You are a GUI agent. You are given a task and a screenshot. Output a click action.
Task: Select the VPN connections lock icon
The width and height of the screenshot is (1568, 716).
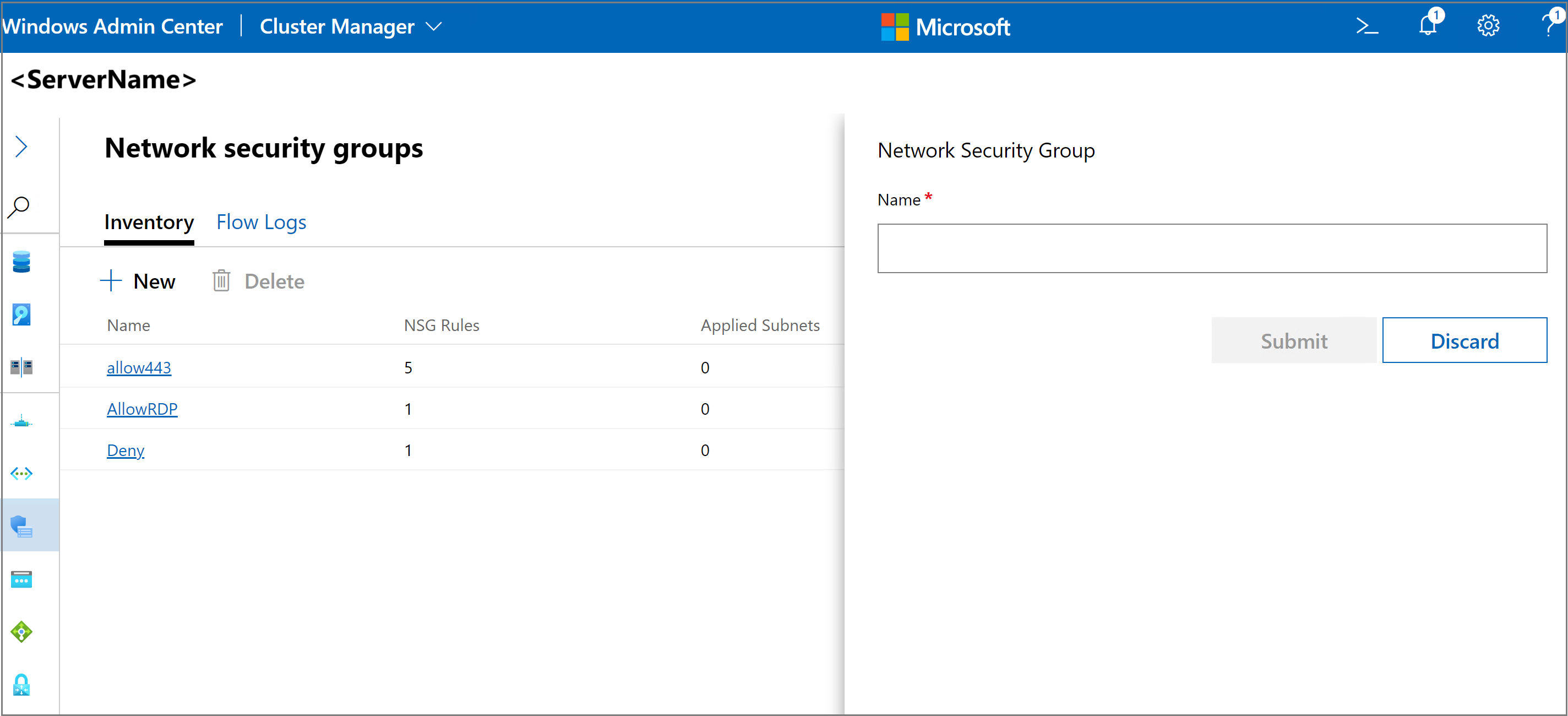tap(21, 685)
